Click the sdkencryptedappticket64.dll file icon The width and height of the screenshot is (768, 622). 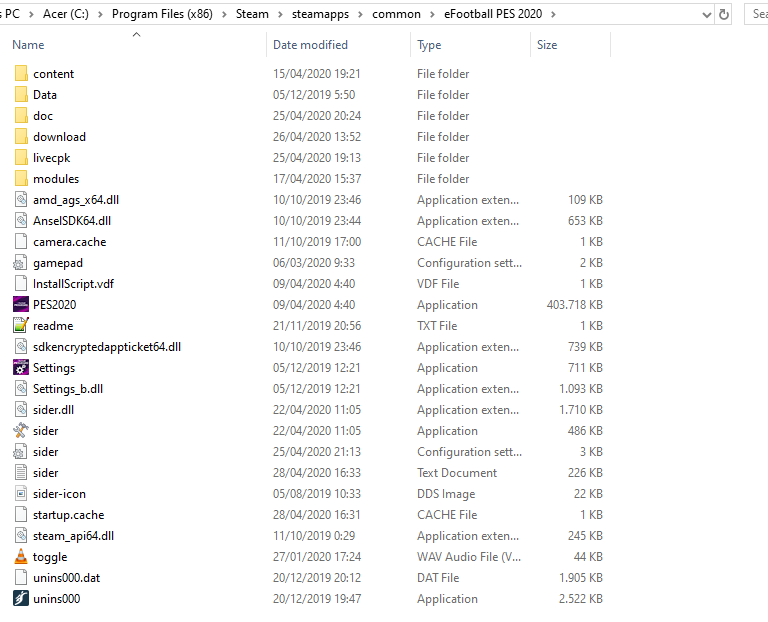21,347
